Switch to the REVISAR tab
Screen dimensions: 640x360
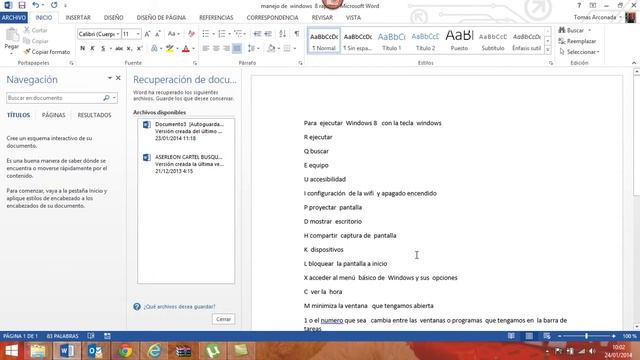(x=322, y=18)
